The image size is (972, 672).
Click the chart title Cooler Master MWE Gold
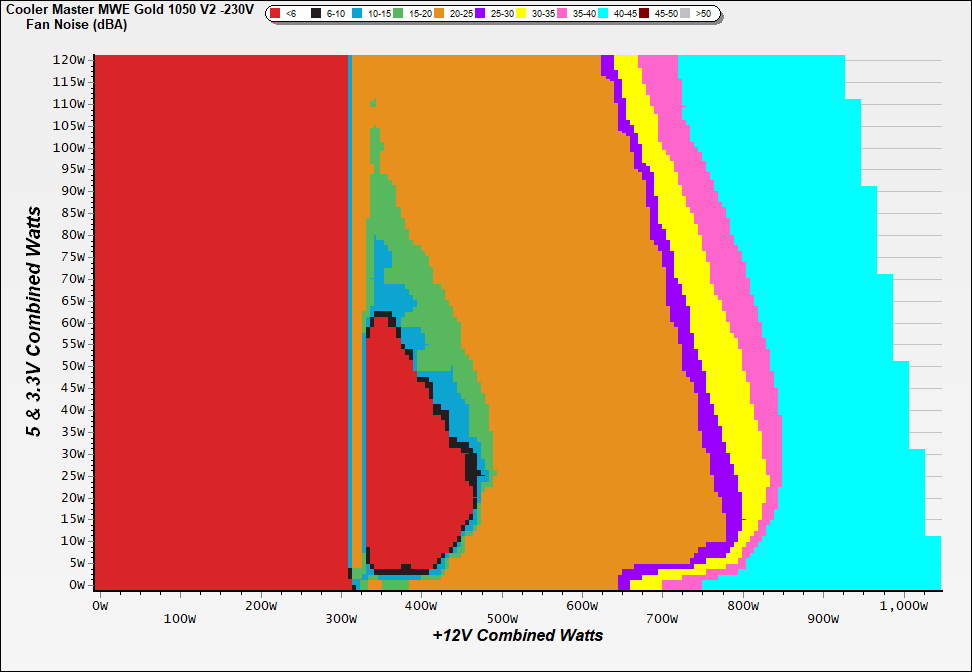130,9
